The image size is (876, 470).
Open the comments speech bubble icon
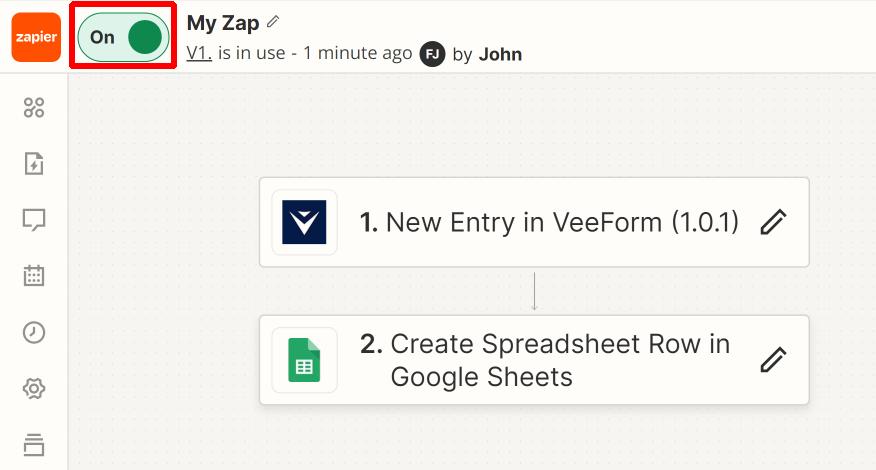click(34, 220)
